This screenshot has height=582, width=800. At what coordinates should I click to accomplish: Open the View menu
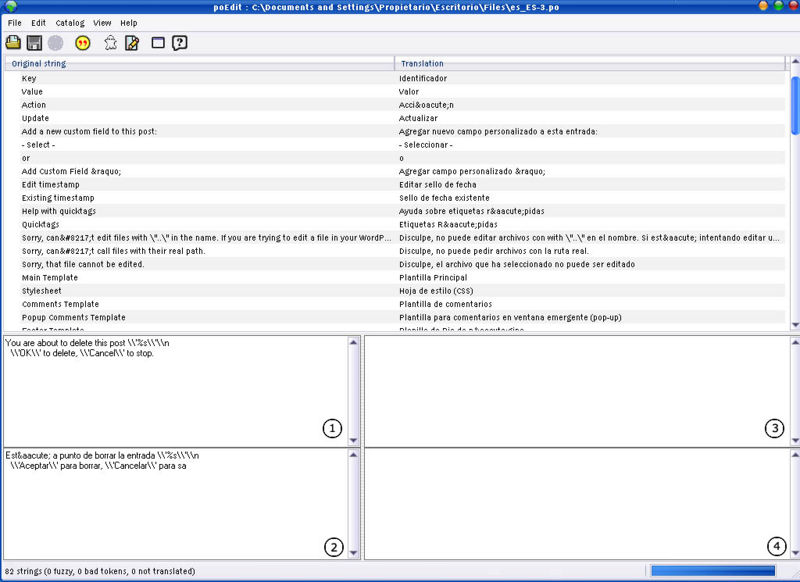(102, 22)
